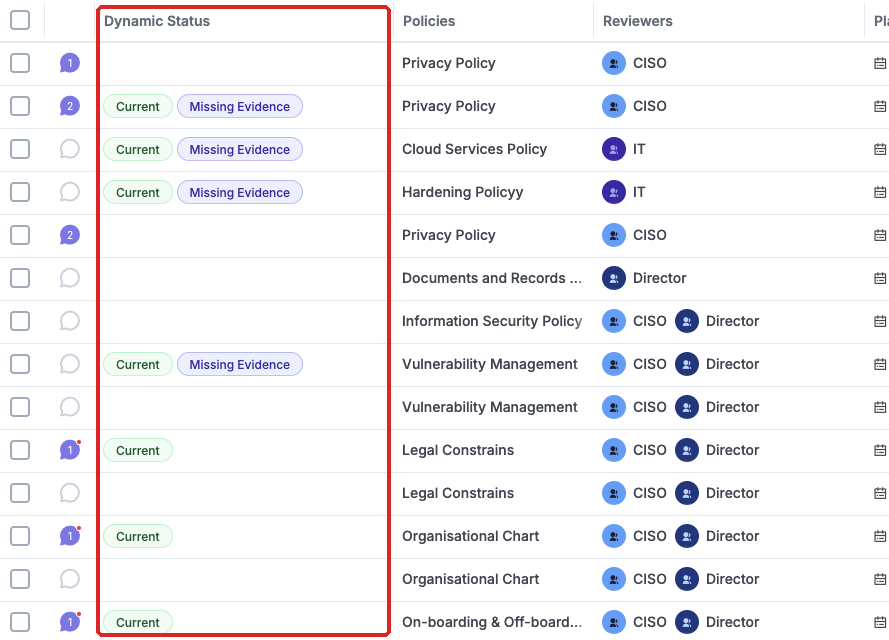Click Director avatar on Documents and Records row
This screenshot has width=889, height=640.
tap(613, 278)
